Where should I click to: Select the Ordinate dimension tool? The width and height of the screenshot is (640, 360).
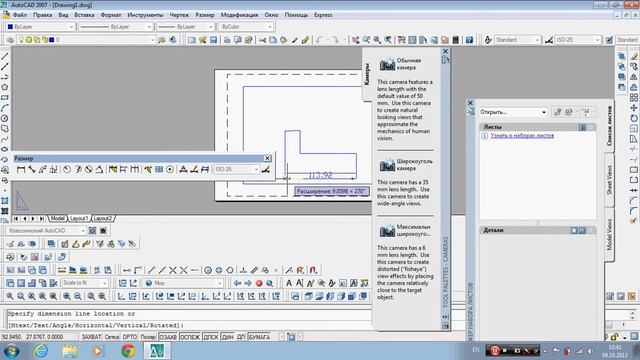[x=54, y=169]
